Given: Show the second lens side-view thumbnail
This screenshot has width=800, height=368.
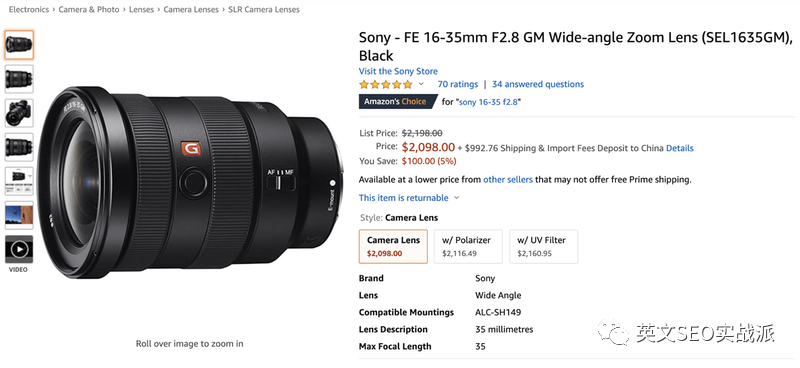Looking at the screenshot, I should tap(19, 79).
